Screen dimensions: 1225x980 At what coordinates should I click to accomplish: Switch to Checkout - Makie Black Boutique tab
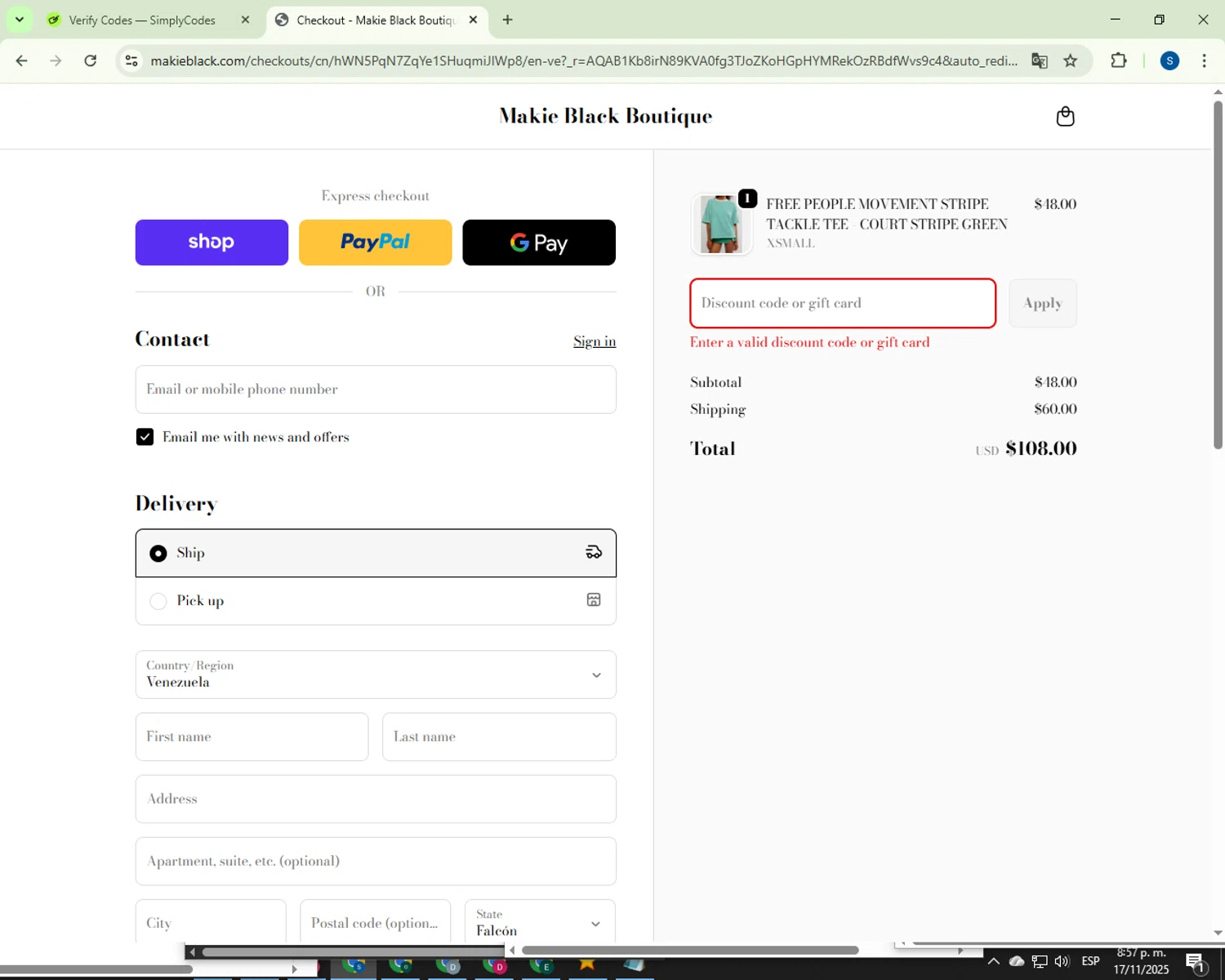[377, 20]
